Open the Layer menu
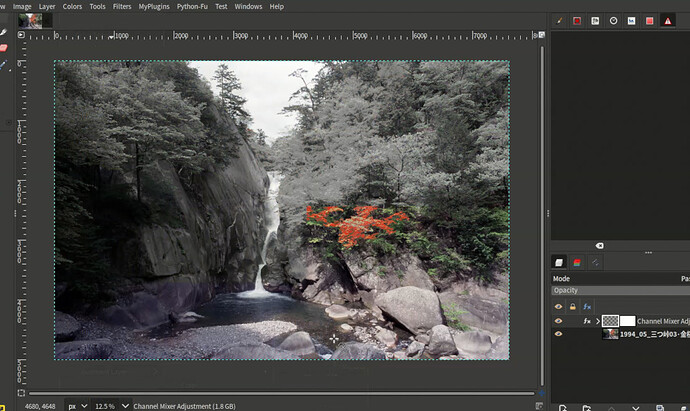 [x=47, y=7]
